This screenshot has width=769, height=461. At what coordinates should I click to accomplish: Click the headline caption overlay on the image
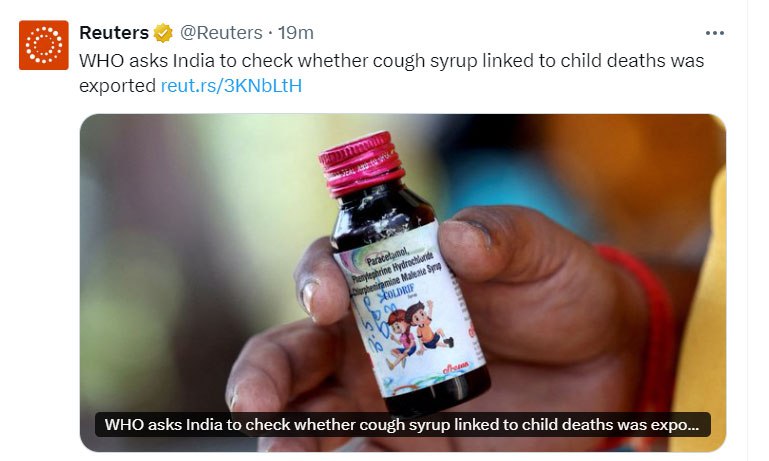click(x=402, y=425)
